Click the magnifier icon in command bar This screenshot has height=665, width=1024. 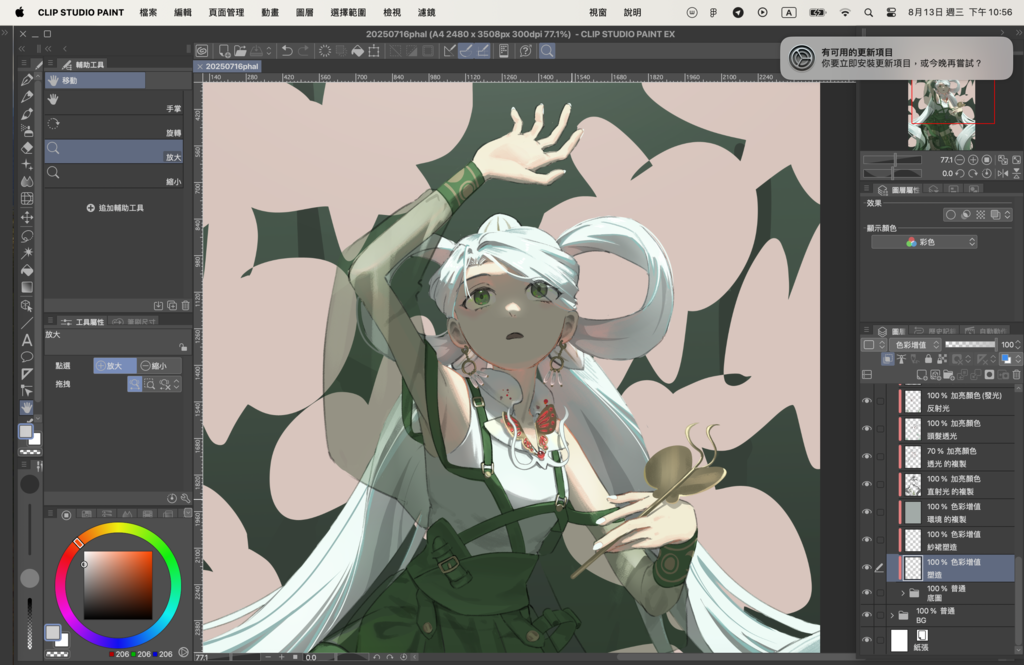[x=547, y=51]
